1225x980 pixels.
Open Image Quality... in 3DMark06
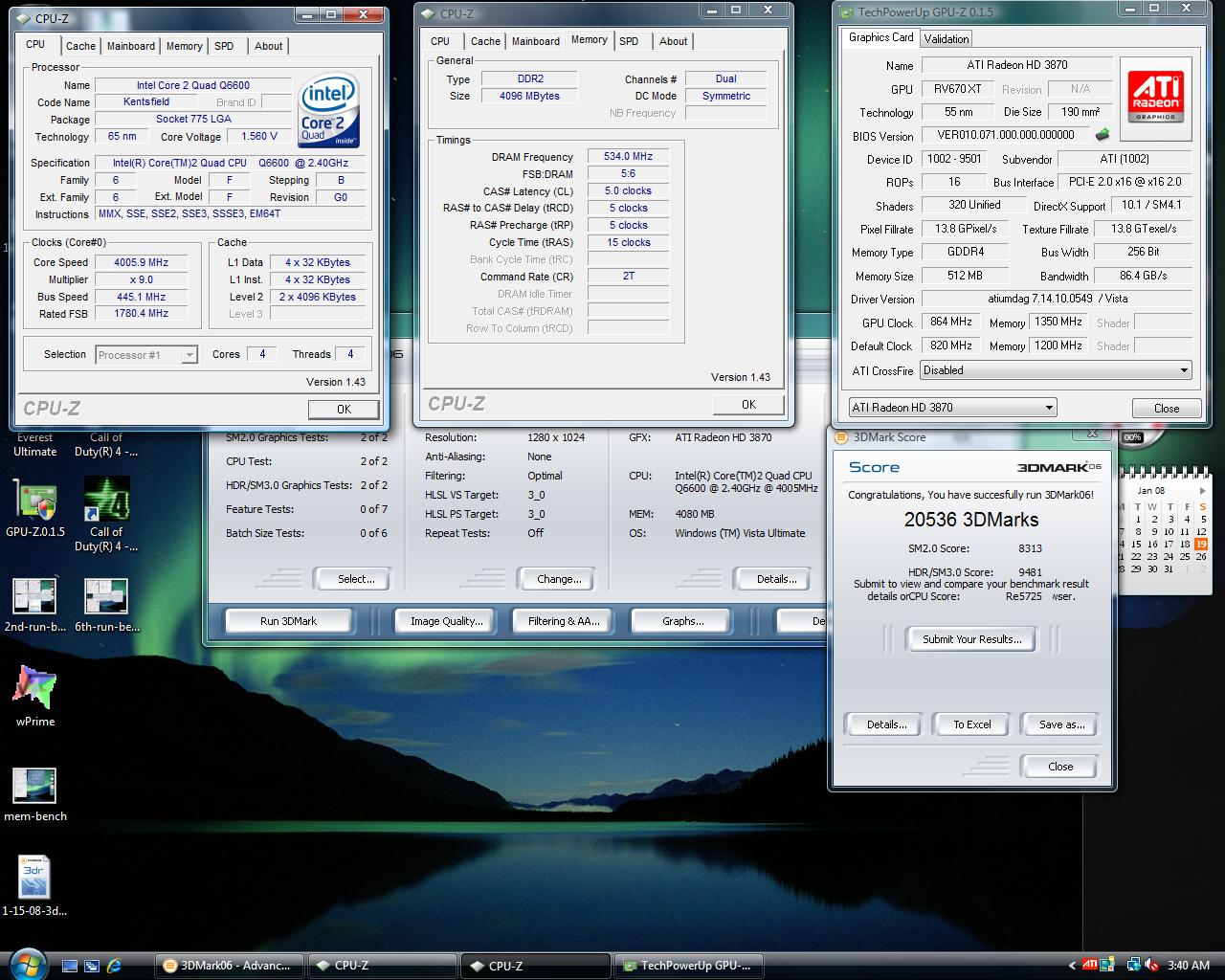(446, 621)
